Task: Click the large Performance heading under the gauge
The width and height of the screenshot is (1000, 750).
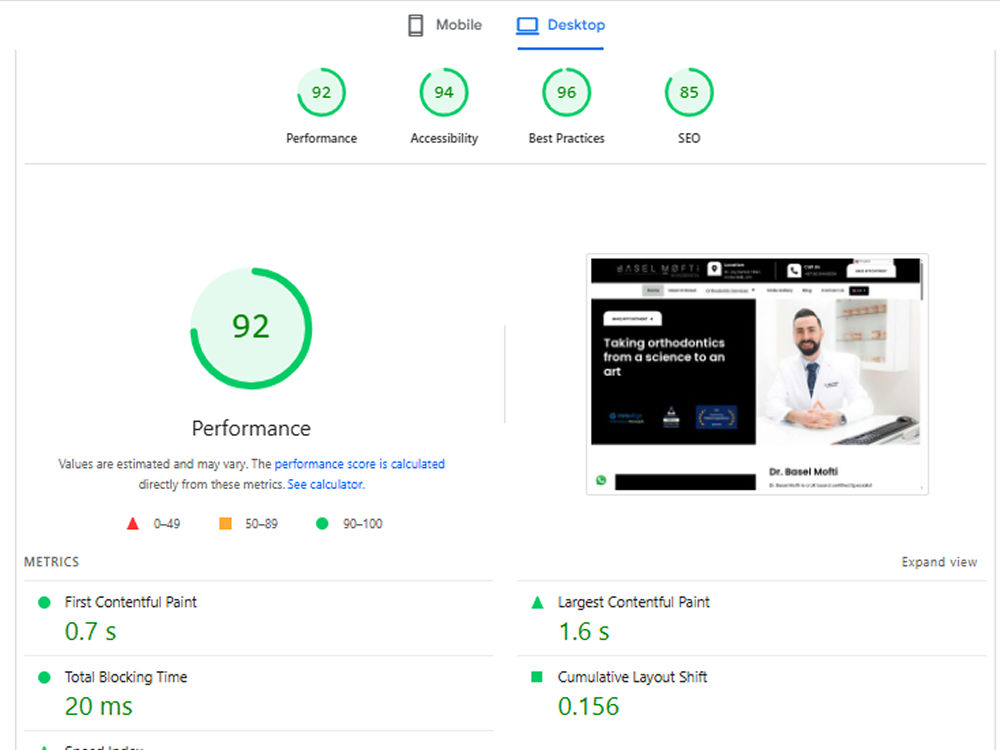Action: point(251,428)
